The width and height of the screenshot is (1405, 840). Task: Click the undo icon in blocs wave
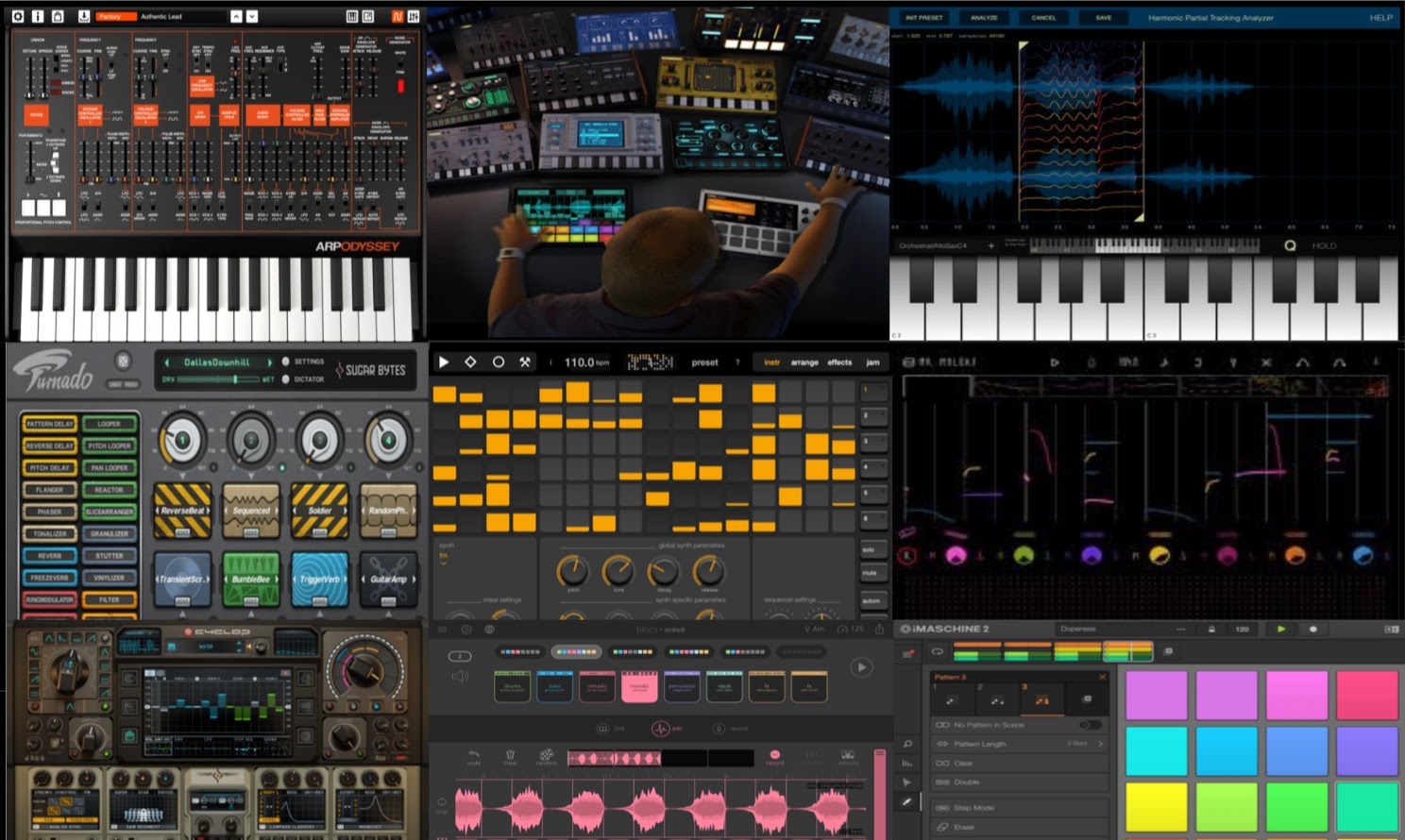[x=474, y=757]
